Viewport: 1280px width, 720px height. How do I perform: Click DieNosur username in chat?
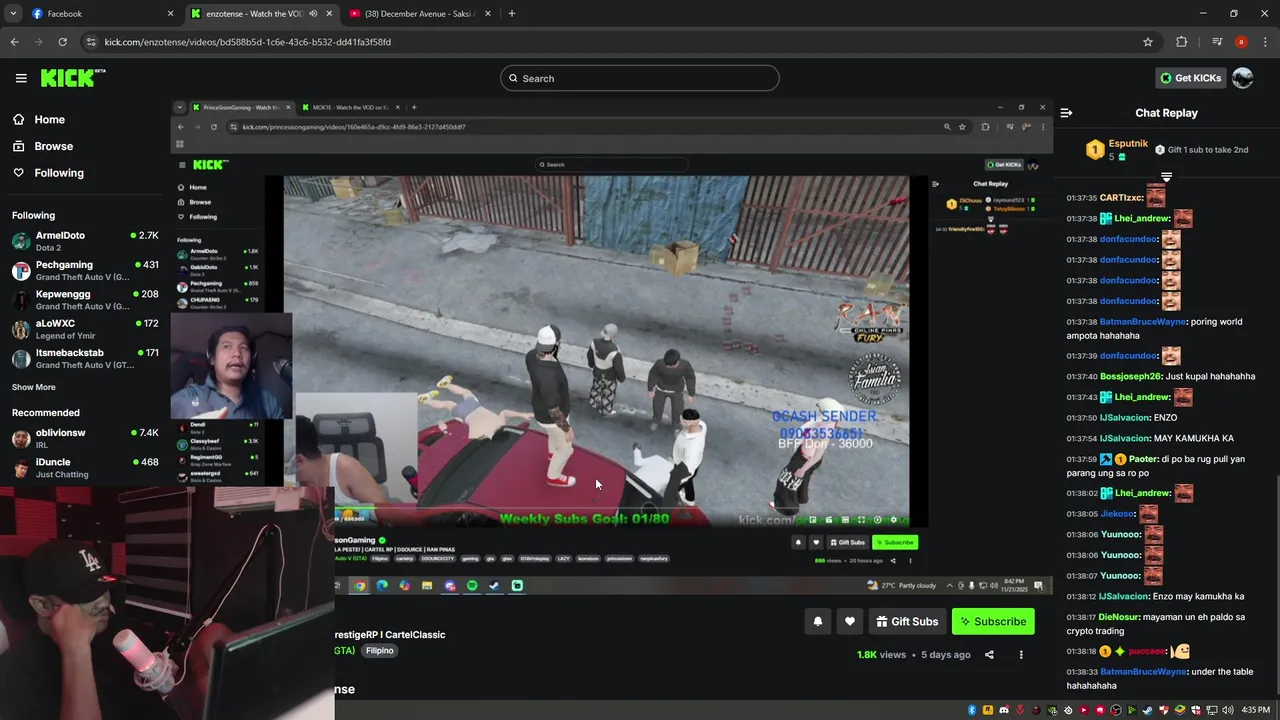[x=1124, y=617]
